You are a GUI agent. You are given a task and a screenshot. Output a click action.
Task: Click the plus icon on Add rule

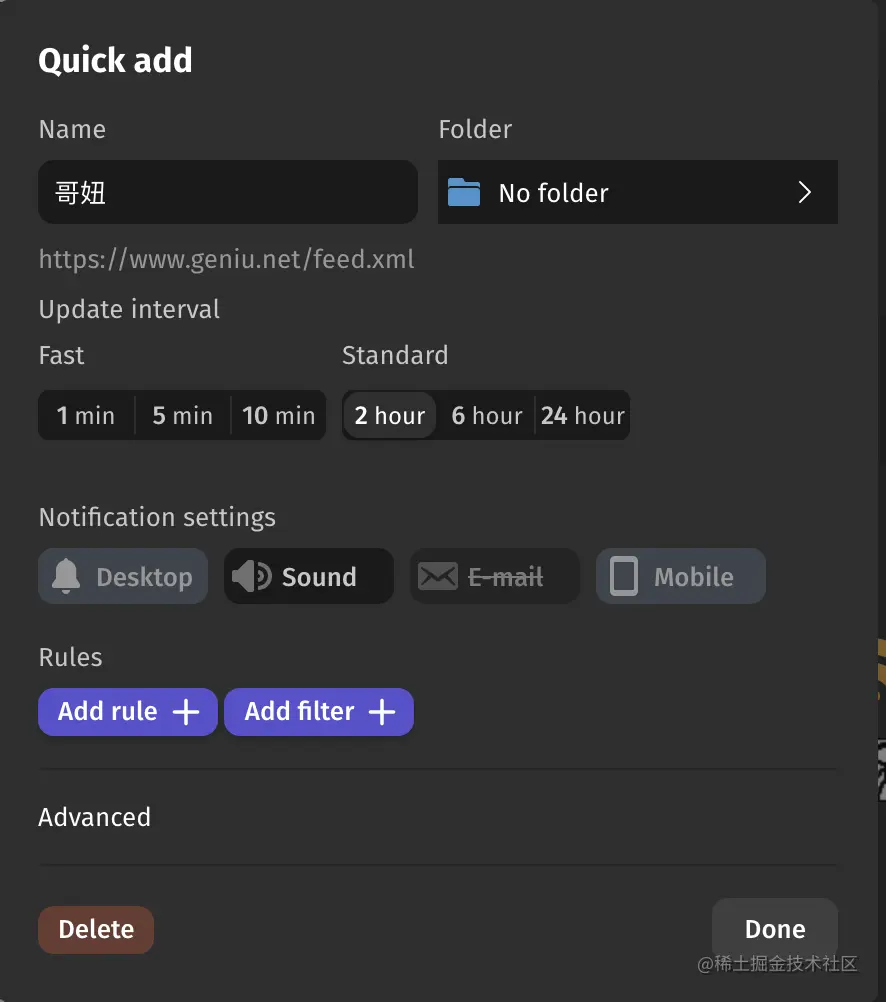[x=186, y=712]
